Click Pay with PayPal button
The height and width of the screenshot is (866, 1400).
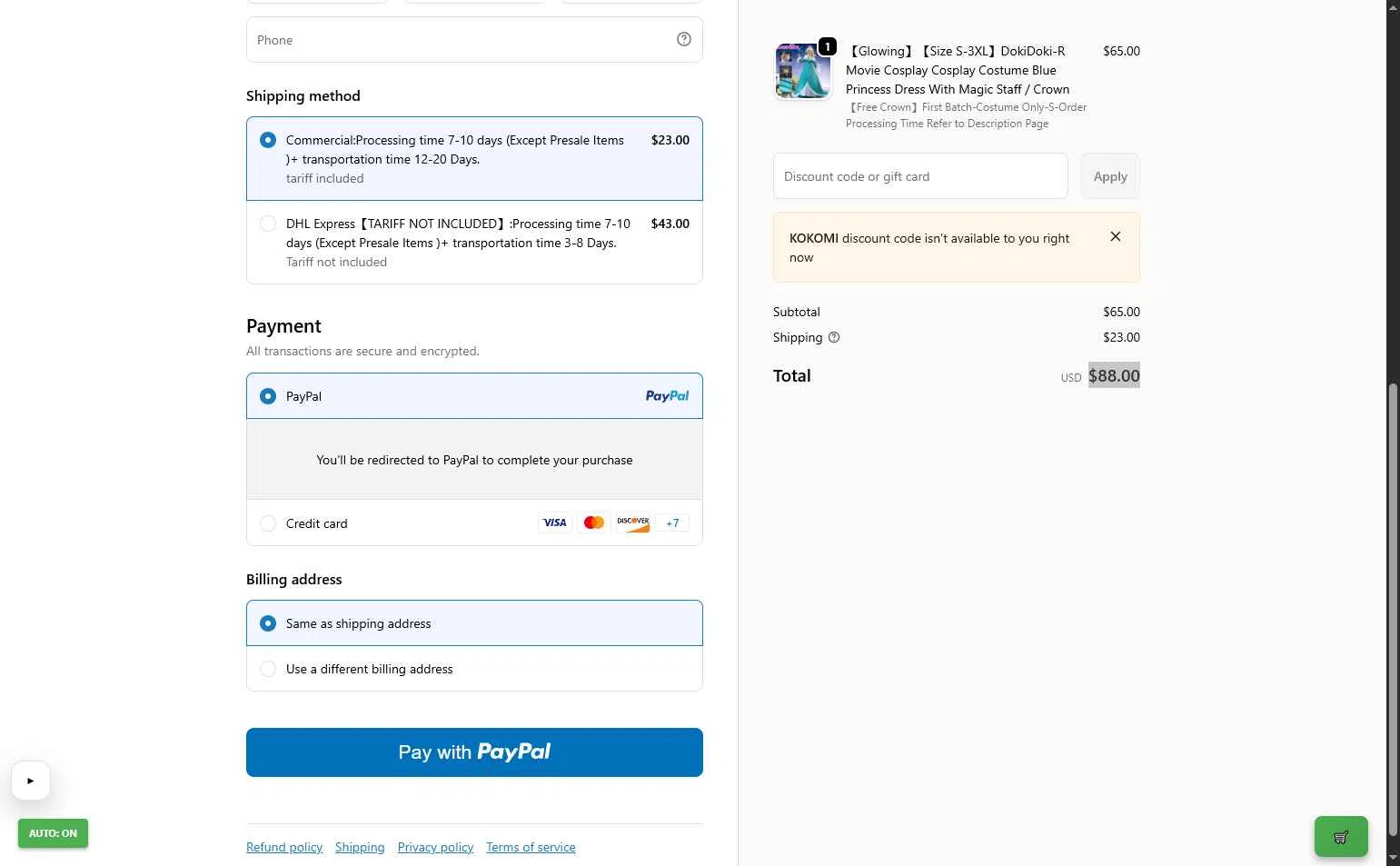pyautogui.click(x=474, y=752)
